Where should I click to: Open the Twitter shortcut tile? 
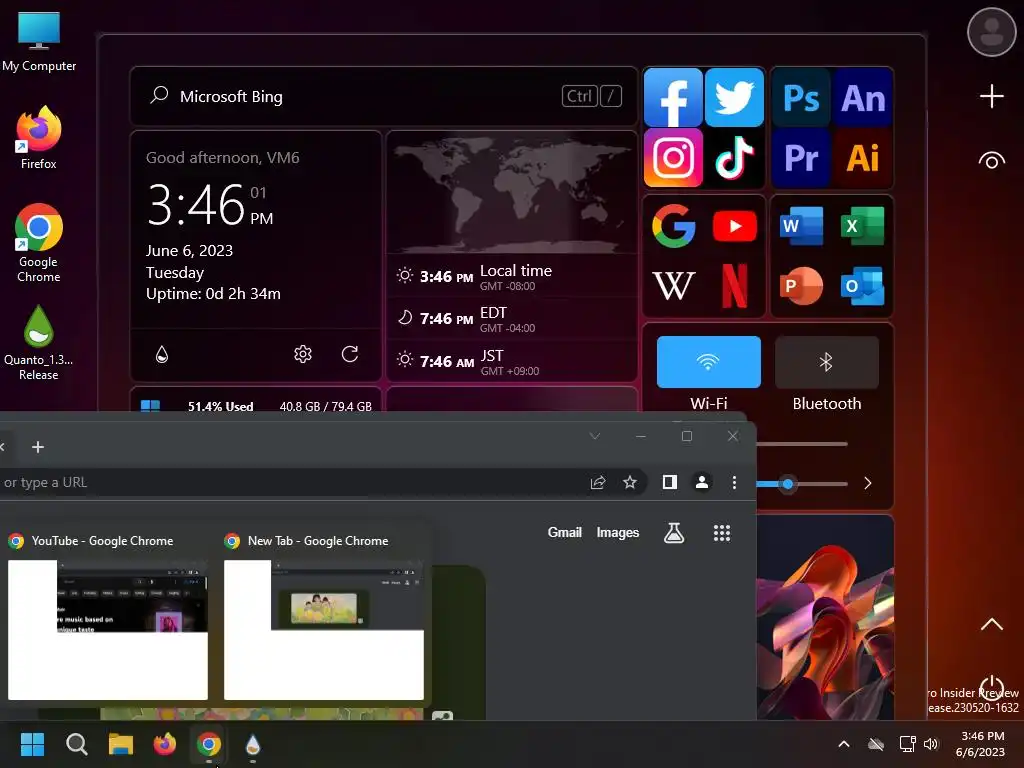[x=735, y=97]
